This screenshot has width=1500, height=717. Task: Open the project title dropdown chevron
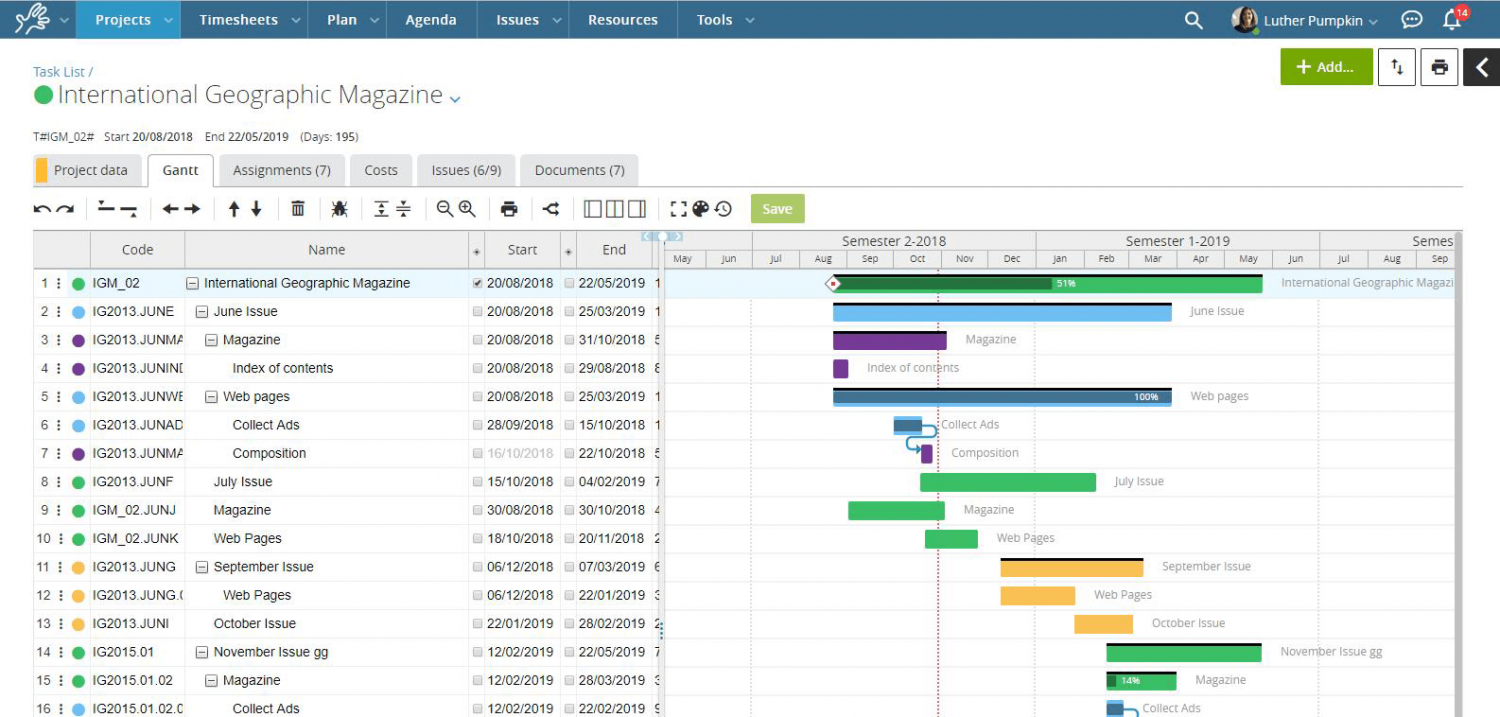click(x=455, y=97)
